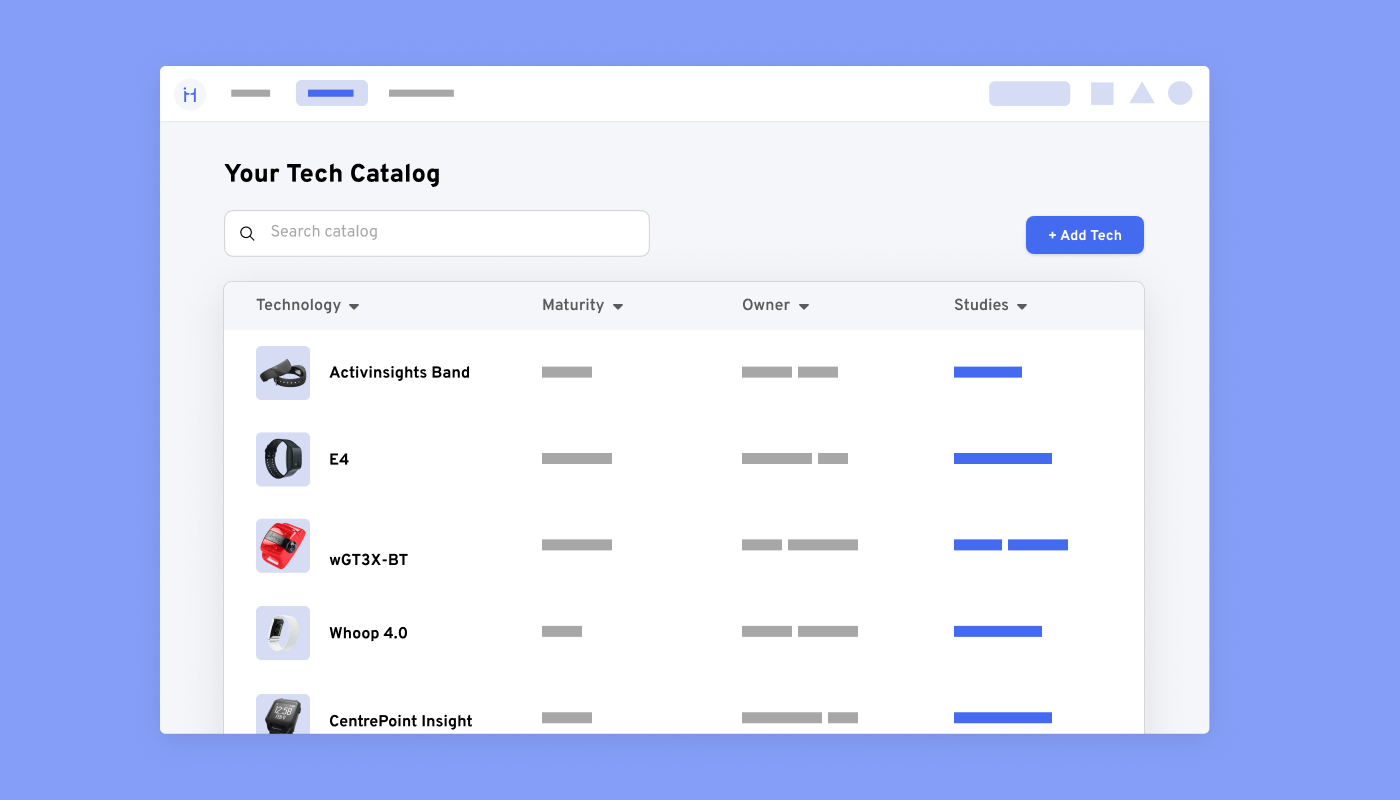This screenshot has height=800, width=1400.
Task: Expand the Owner column sort arrow
Action: [x=804, y=307]
